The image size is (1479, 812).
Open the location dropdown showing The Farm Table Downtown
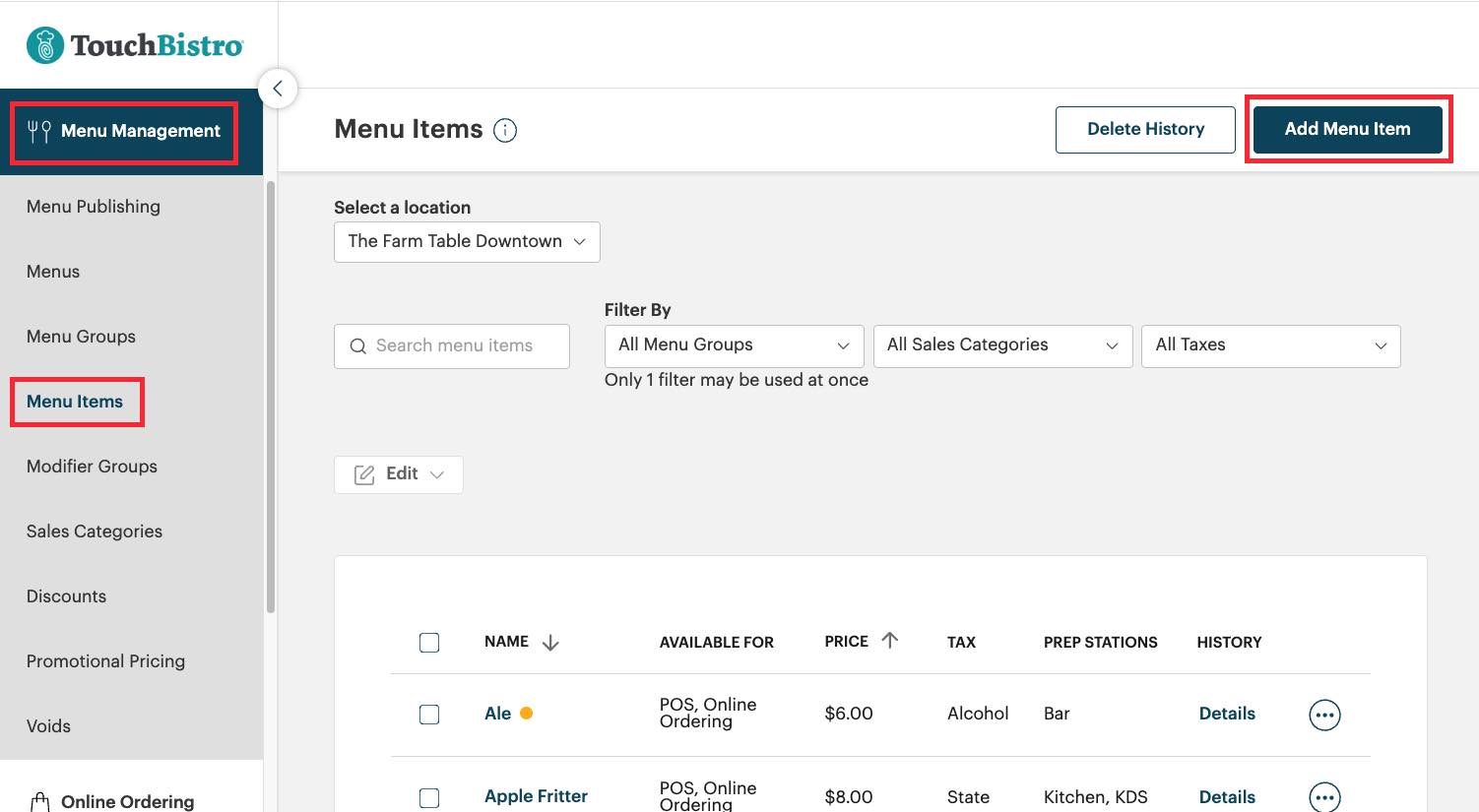pyautogui.click(x=466, y=241)
